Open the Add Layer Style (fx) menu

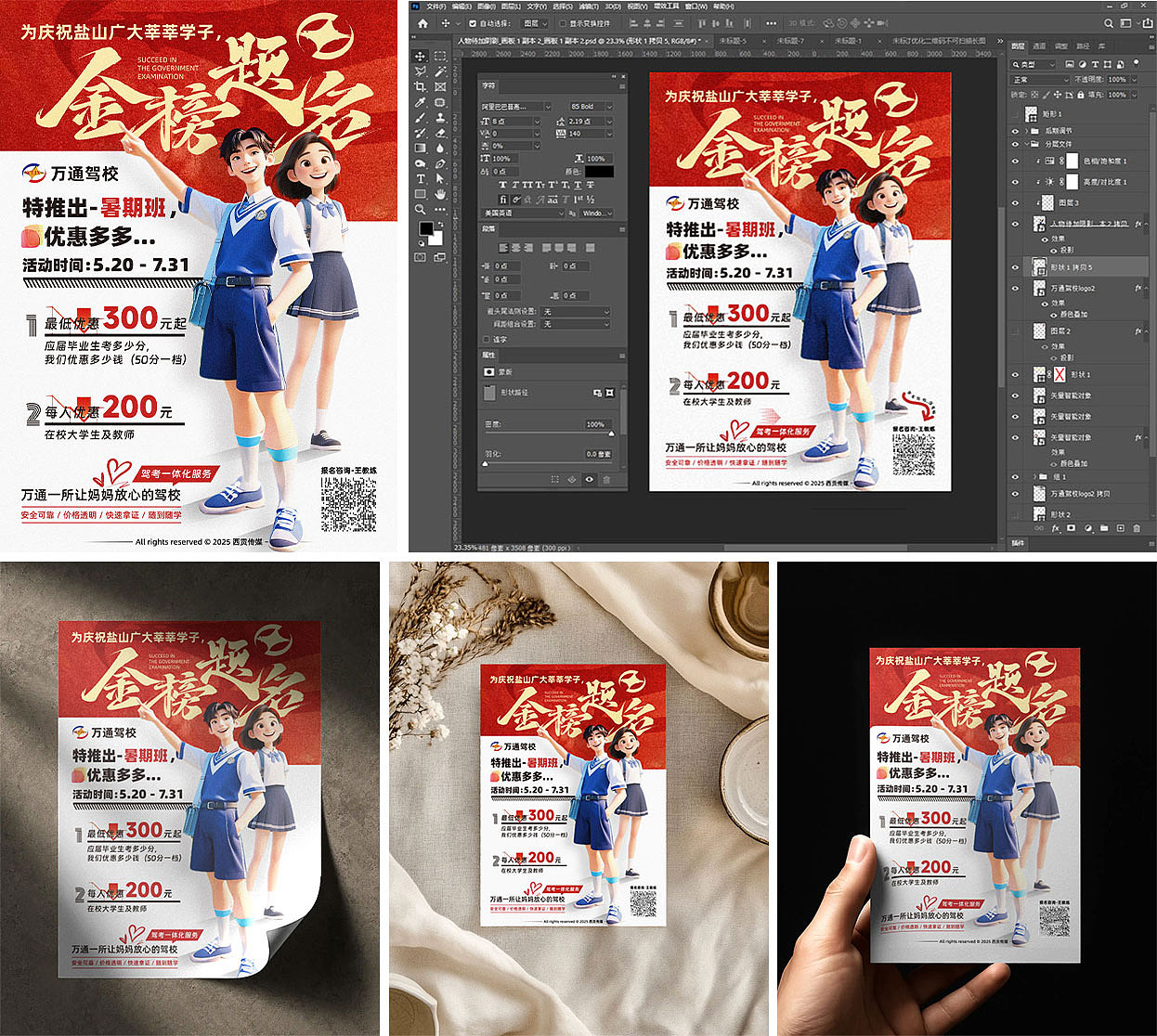coord(1056,529)
